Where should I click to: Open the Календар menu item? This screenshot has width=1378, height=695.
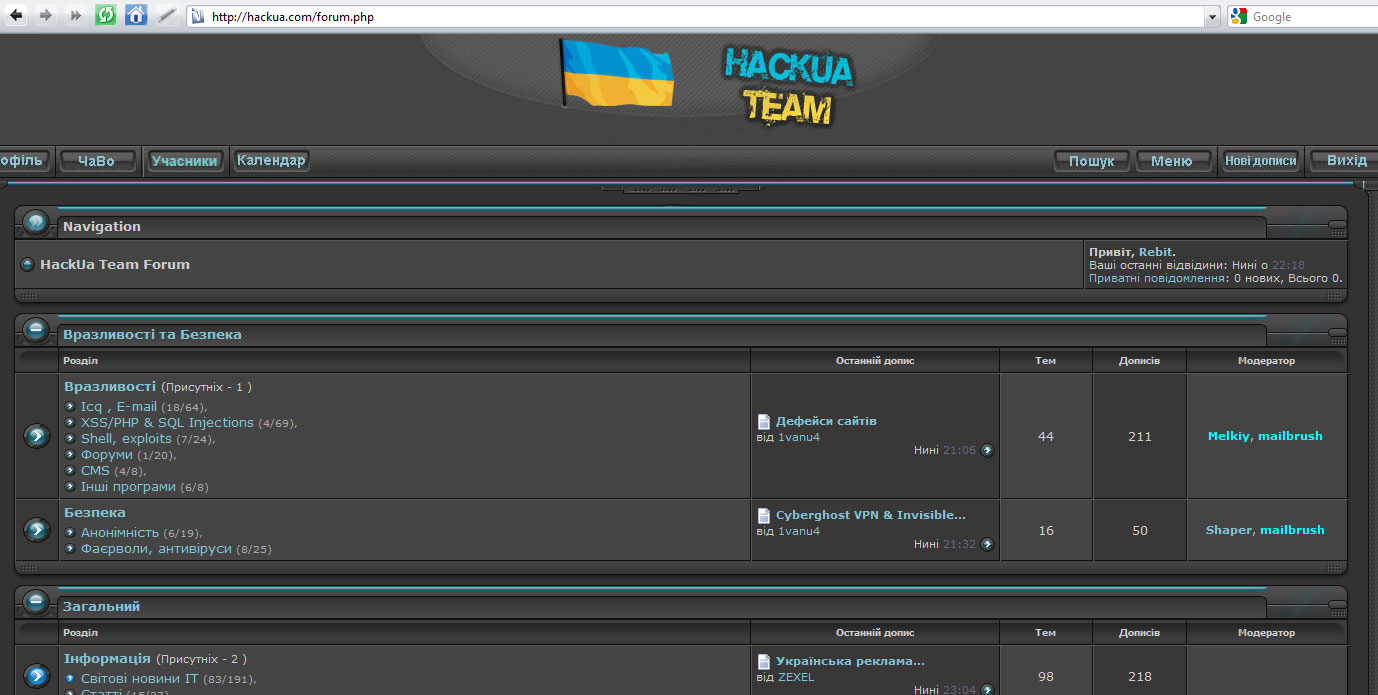pos(271,161)
